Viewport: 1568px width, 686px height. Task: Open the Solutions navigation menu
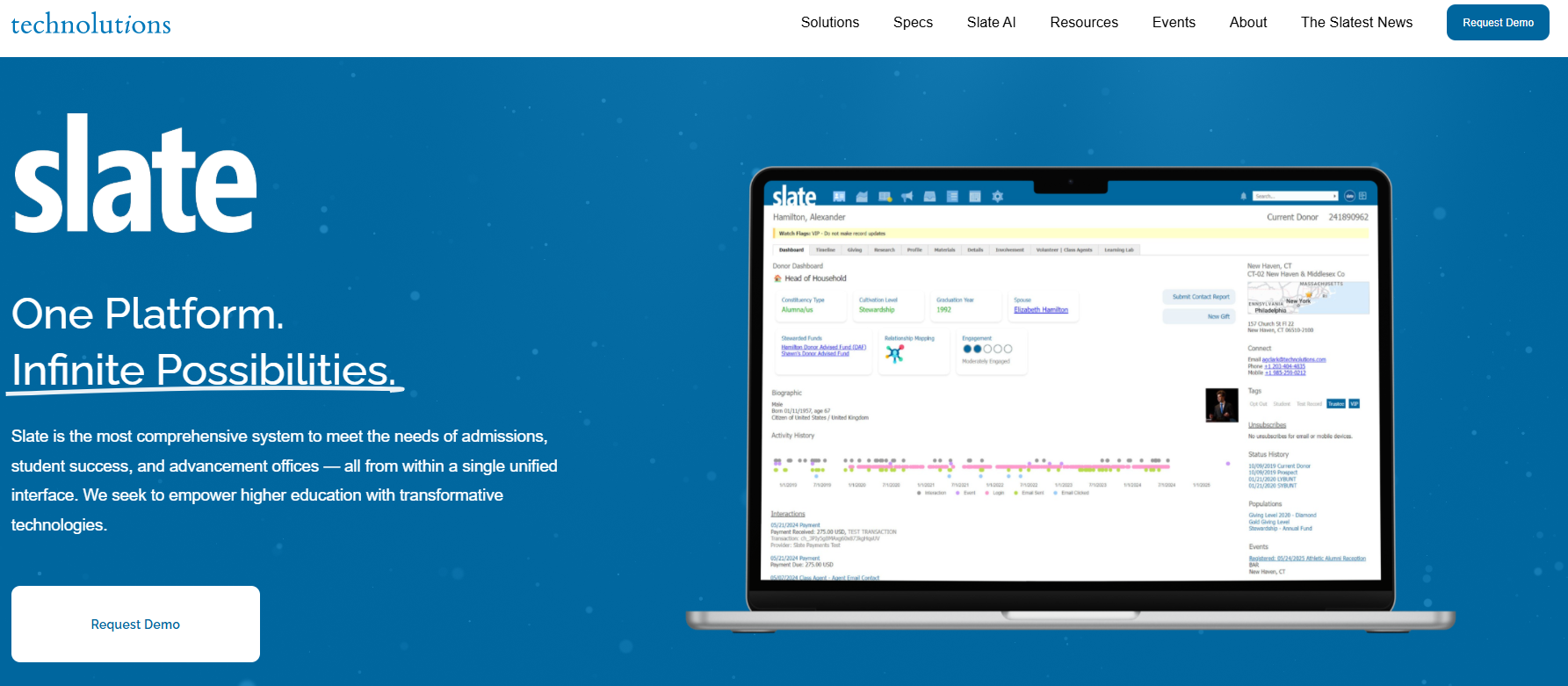pyautogui.click(x=829, y=23)
